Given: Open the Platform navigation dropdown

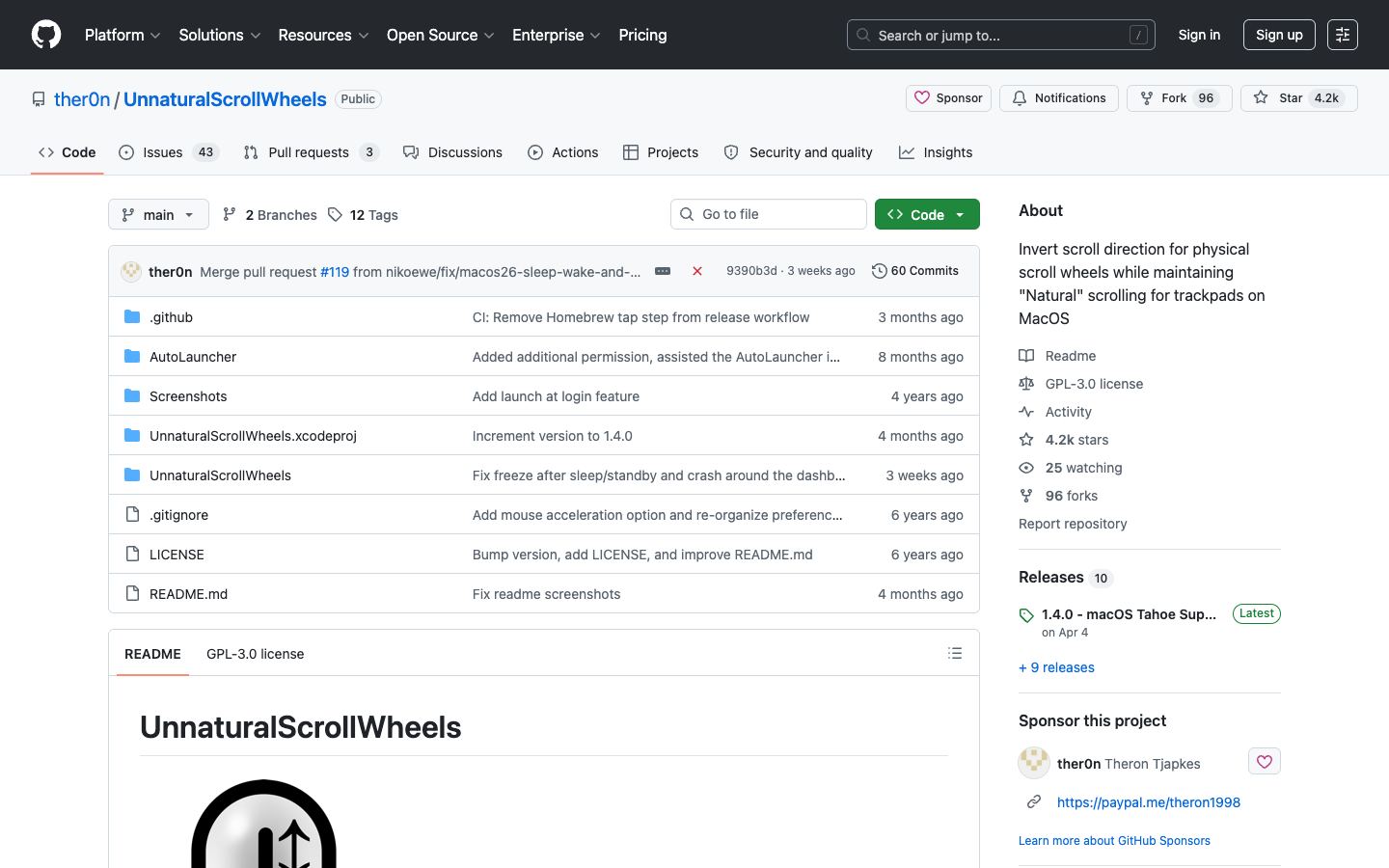Looking at the screenshot, I should [x=123, y=35].
